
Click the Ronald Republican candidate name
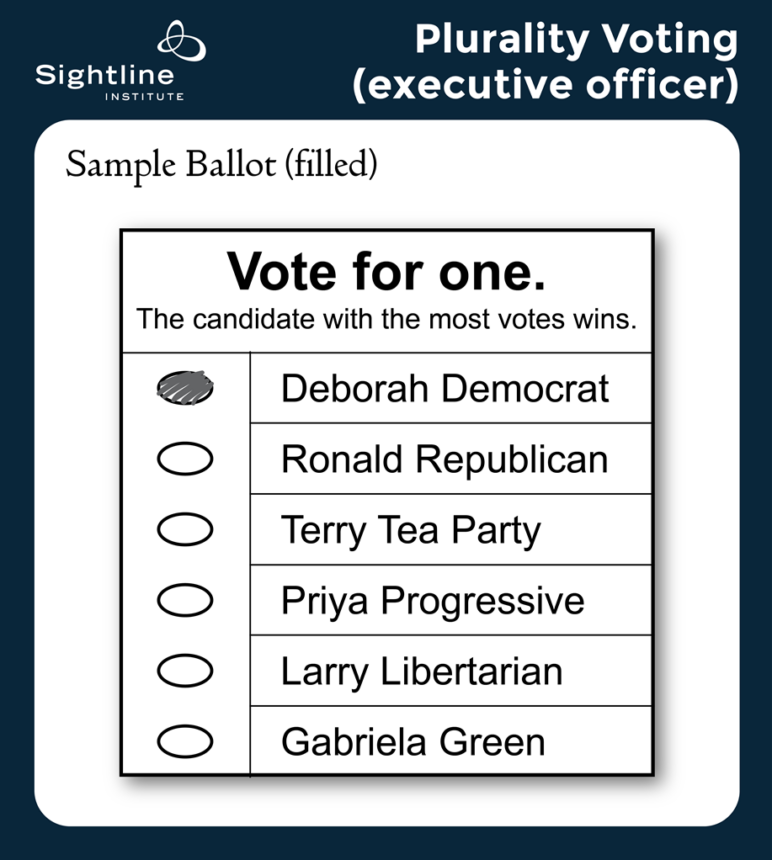[x=444, y=459]
